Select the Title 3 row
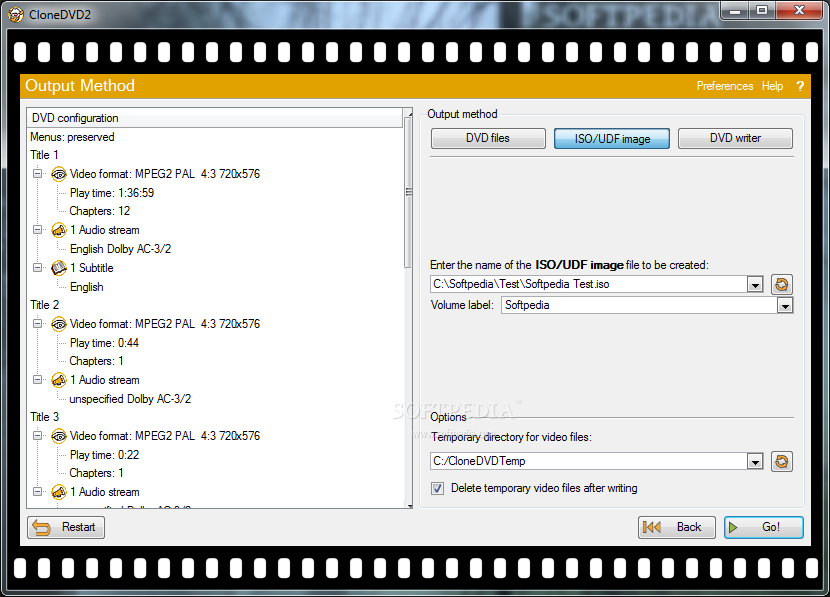The image size is (830, 597). pyautogui.click(x=44, y=417)
